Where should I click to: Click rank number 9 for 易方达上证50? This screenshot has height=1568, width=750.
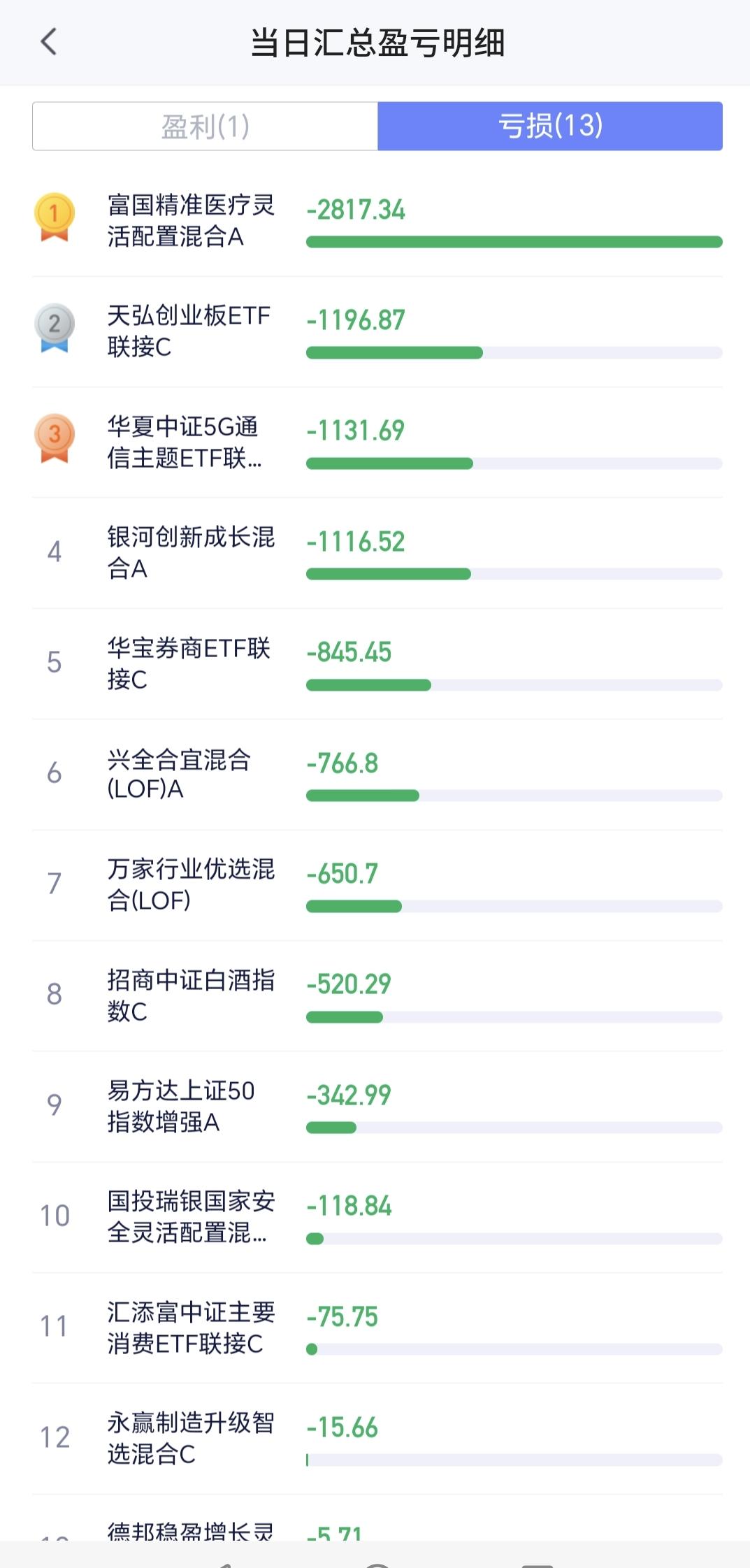coord(54,1105)
